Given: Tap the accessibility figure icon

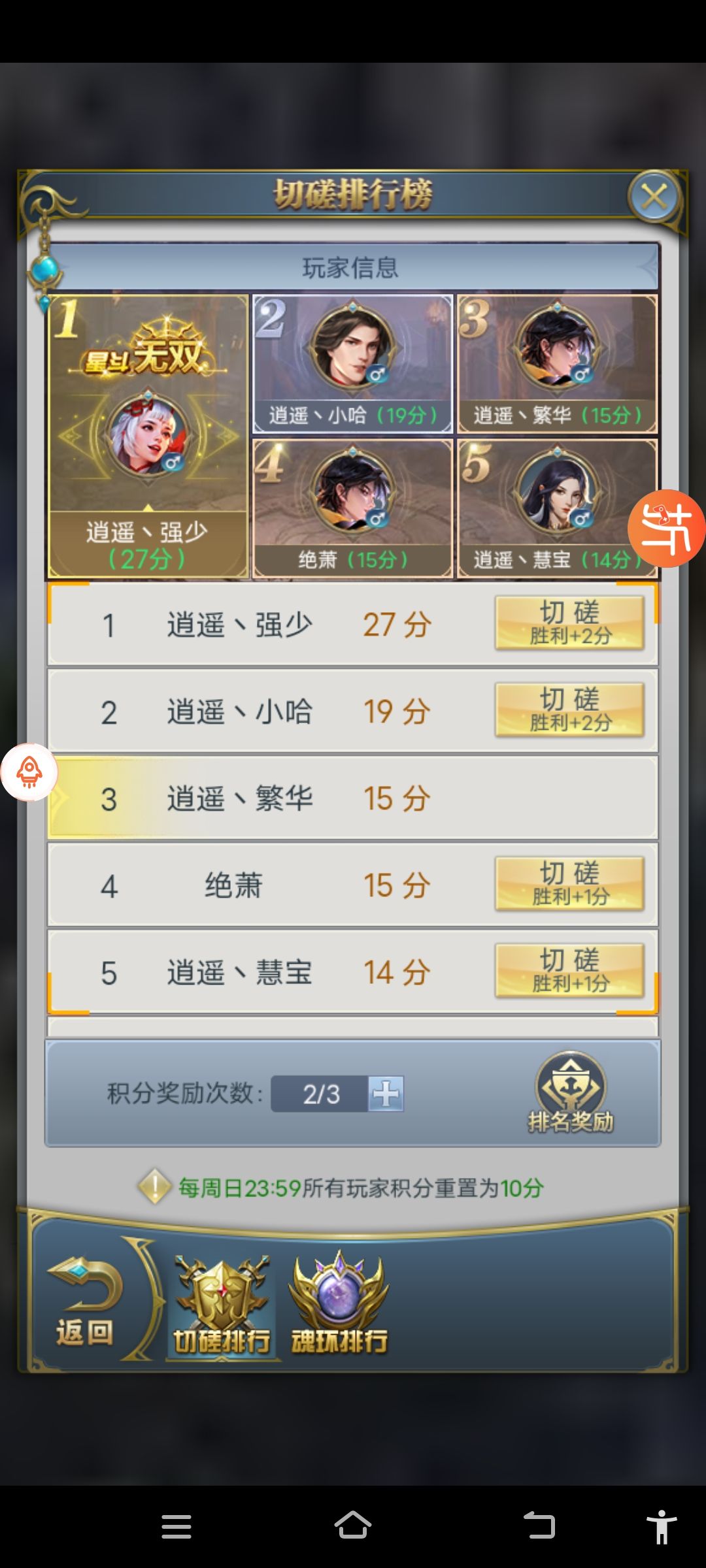Looking at the screenshot, I should 662,1527.
